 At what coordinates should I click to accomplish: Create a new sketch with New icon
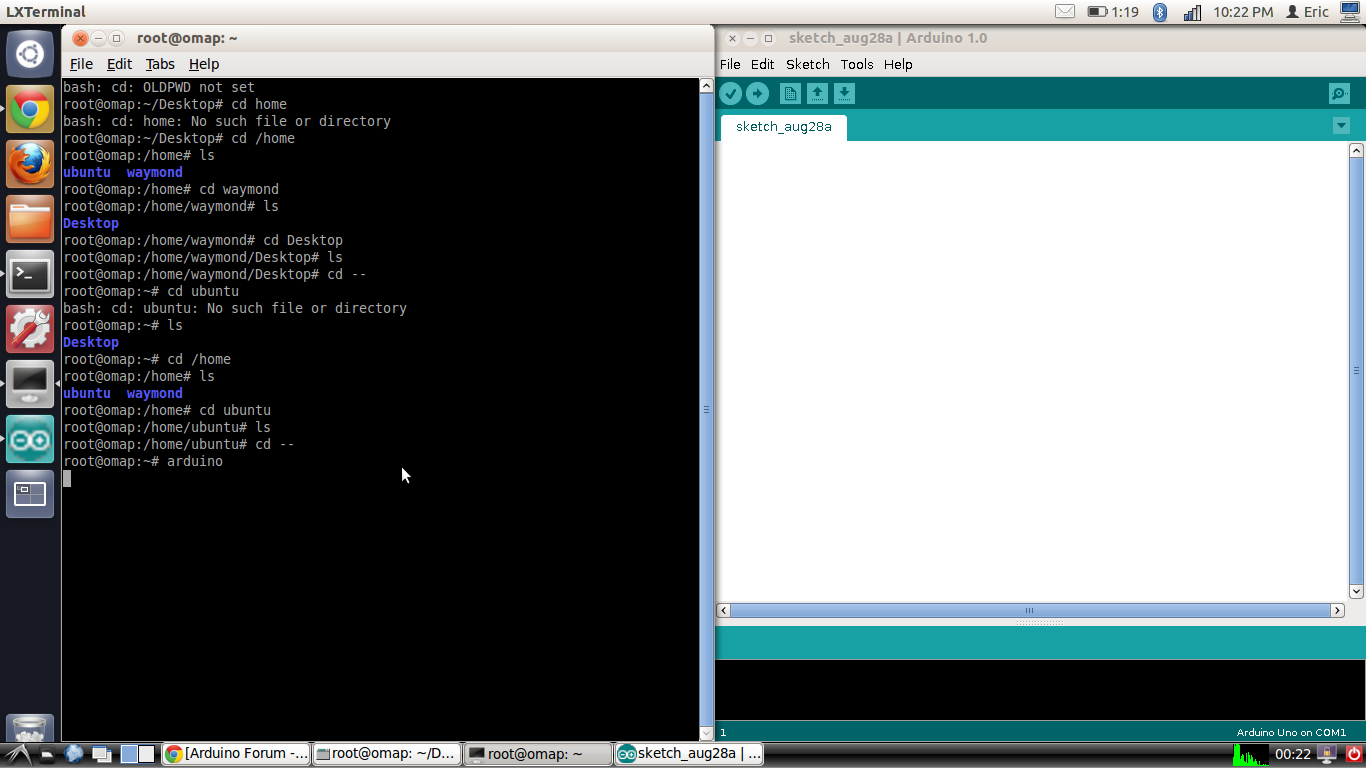[791, 94]
